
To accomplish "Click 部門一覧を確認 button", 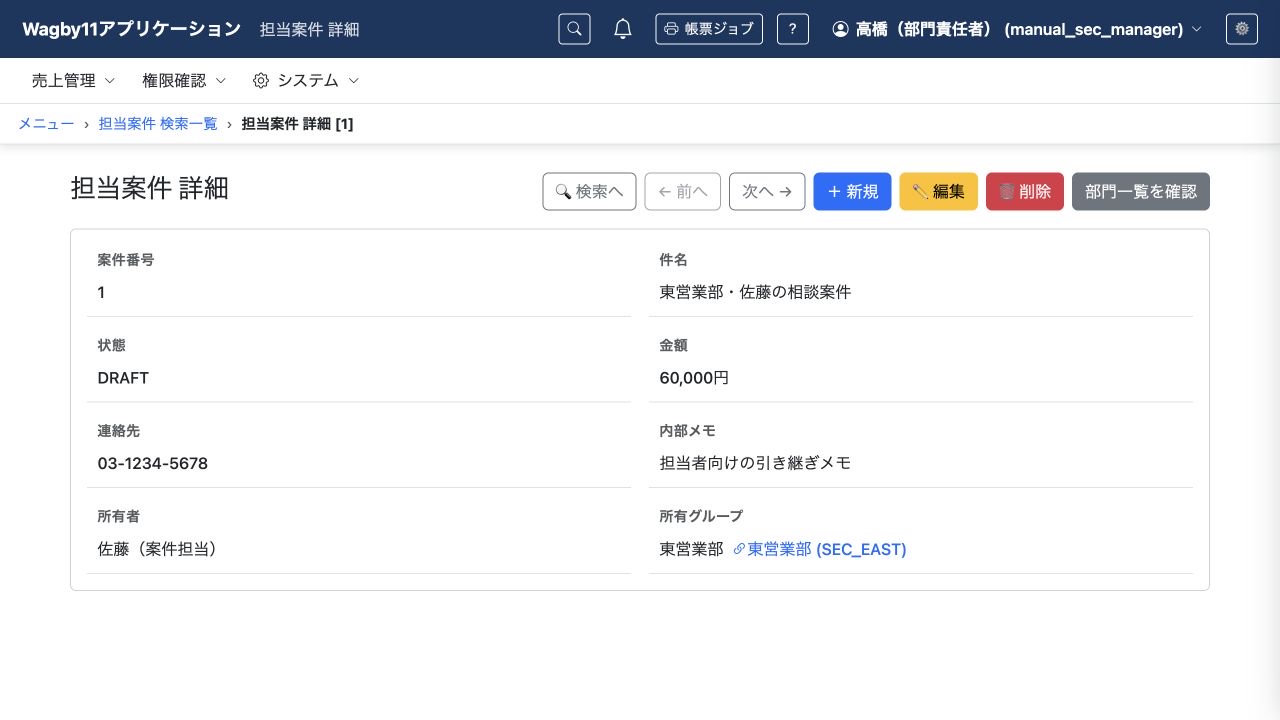I will coord(1141,191).
